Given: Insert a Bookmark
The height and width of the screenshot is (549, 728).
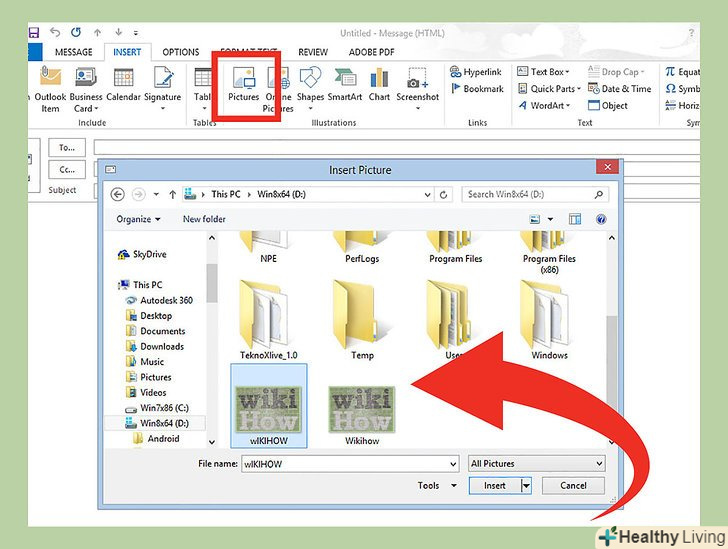Looking at the screenshot, I should [477, 89].
